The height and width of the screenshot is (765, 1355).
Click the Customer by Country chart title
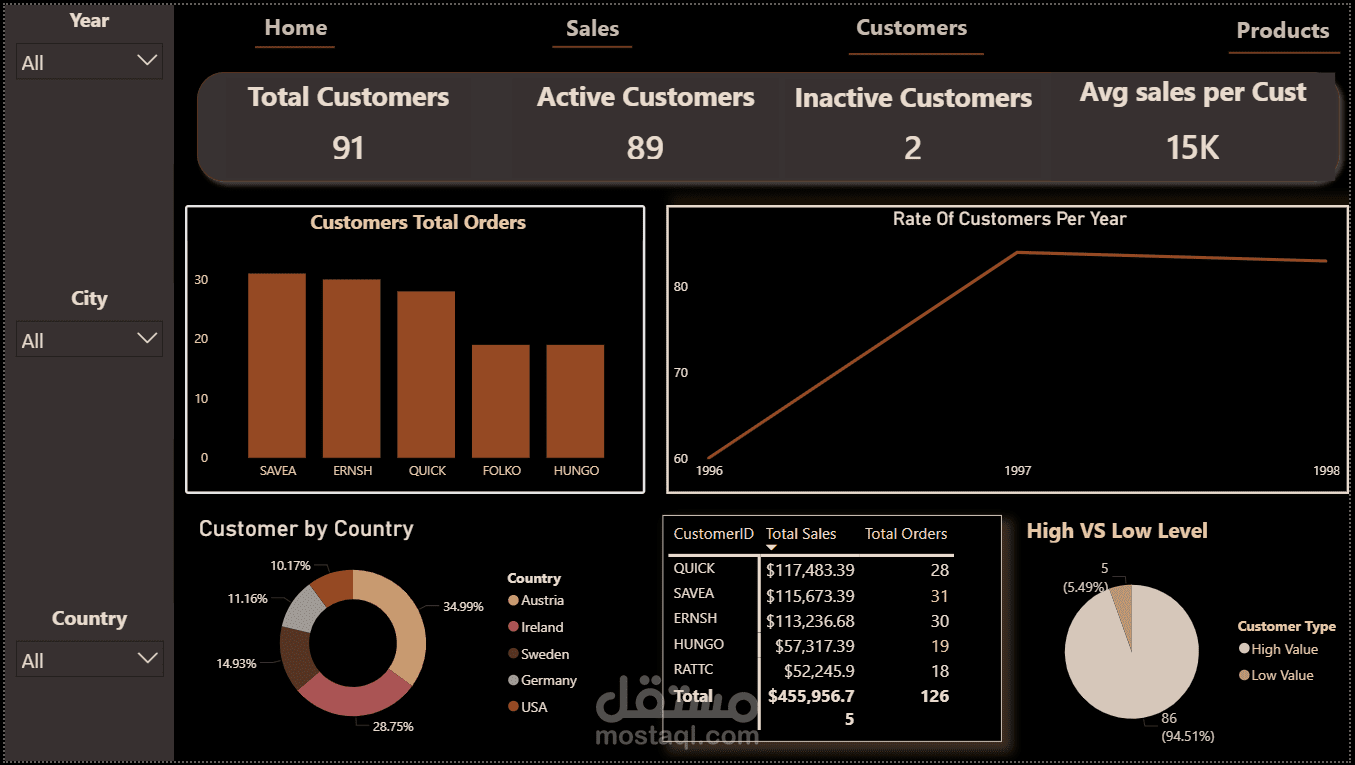point(306,529)
